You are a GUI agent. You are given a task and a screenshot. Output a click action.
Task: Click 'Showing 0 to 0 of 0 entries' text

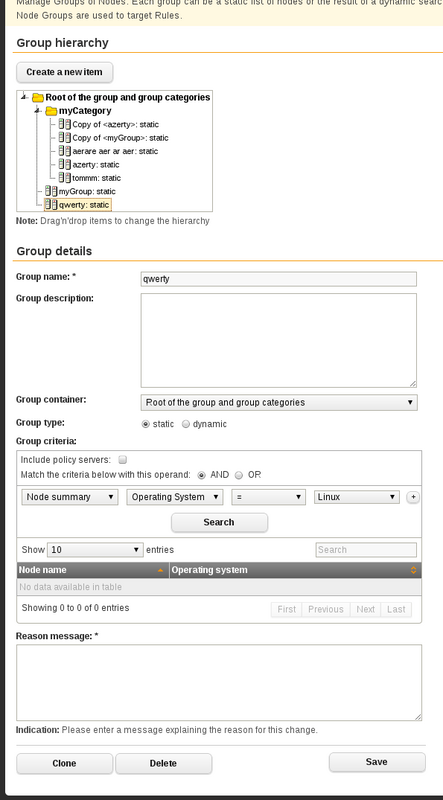click(76, 608)
